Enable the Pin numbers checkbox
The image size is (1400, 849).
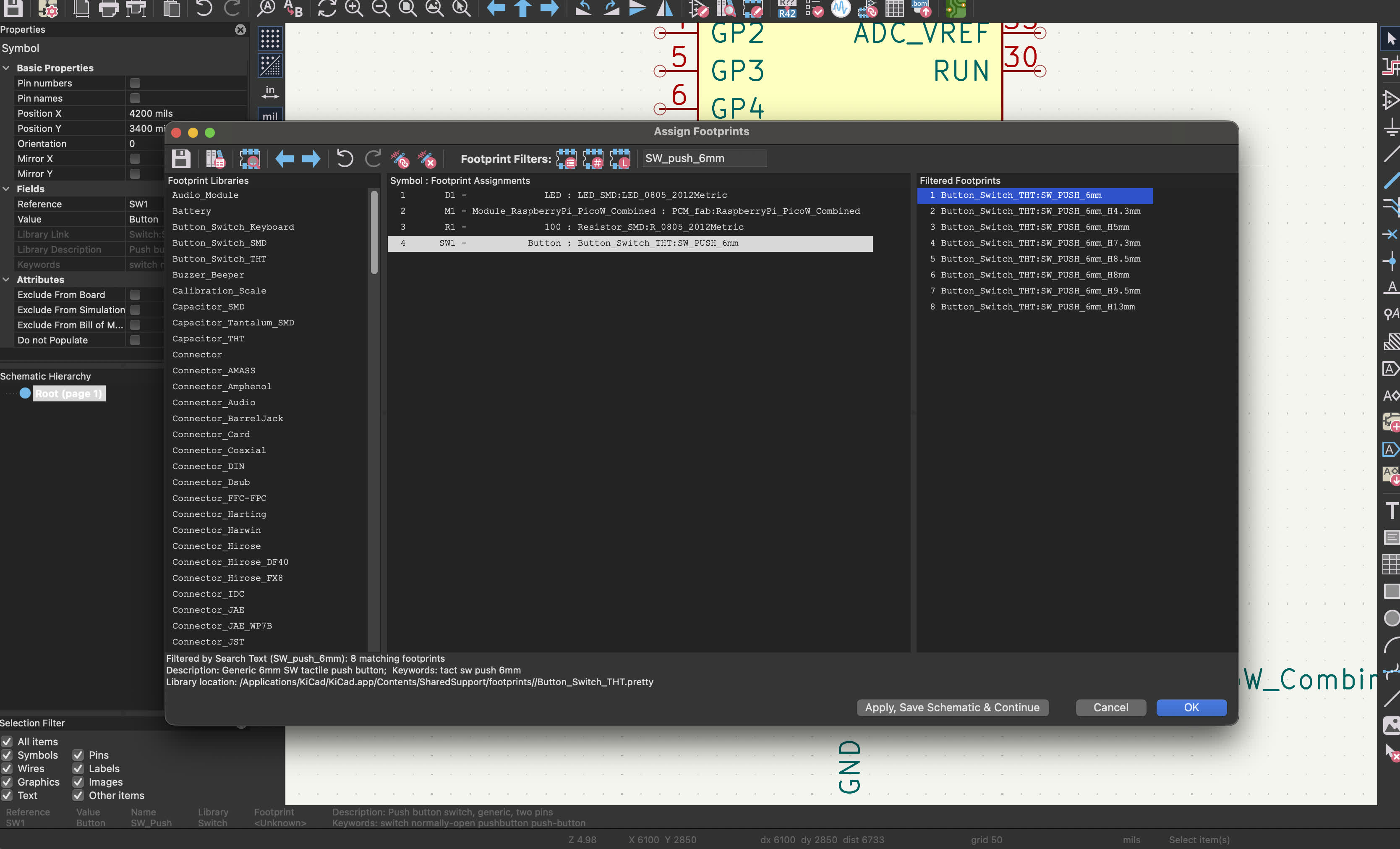pyautogui.click(x=135, y=83)
